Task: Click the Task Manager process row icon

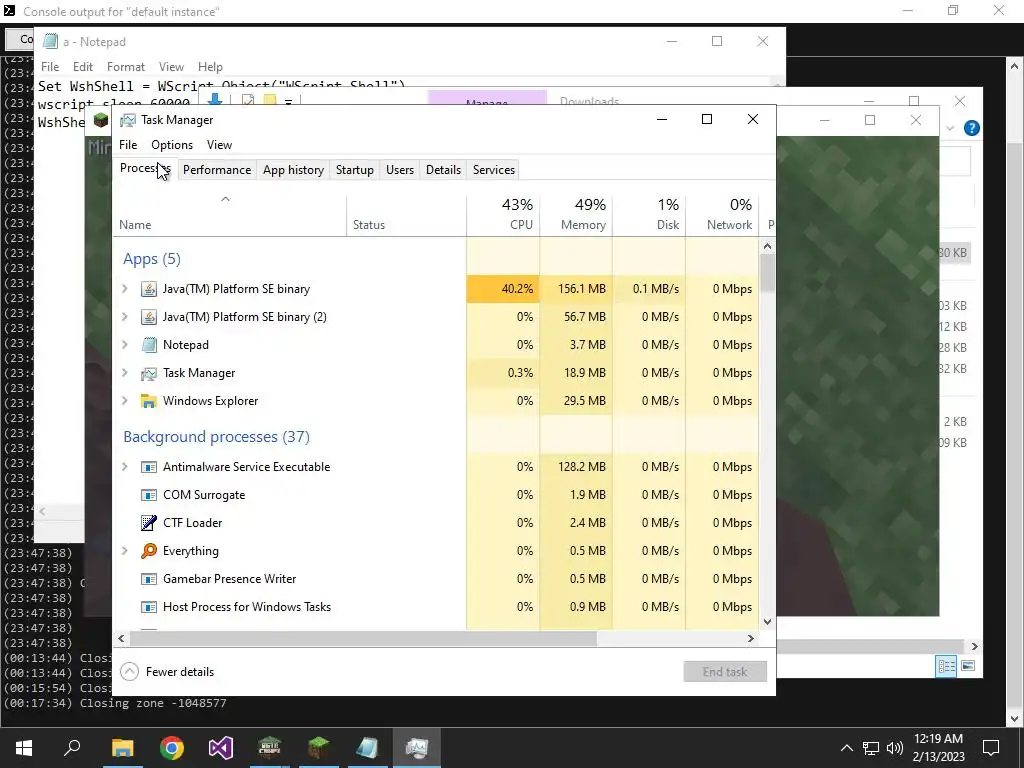Action: pyautogui.click(x=149, y=373)
